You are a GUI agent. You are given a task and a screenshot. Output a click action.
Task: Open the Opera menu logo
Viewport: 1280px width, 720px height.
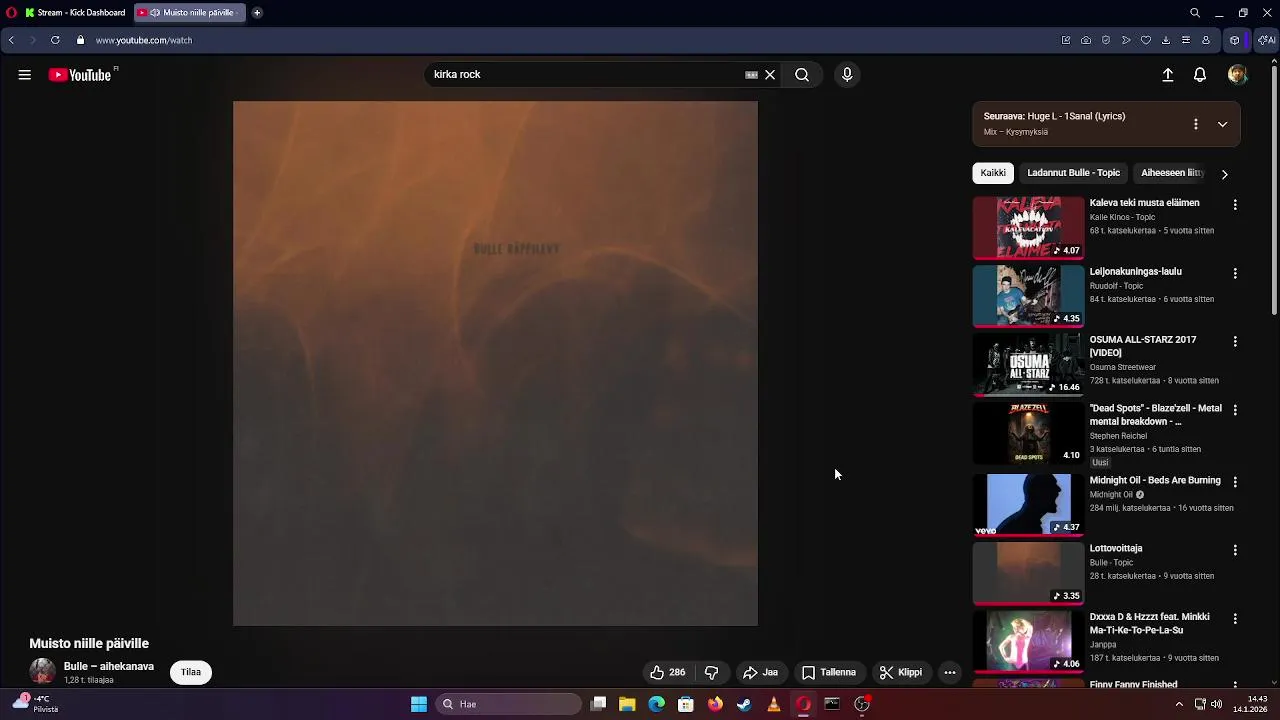[11, 13]
